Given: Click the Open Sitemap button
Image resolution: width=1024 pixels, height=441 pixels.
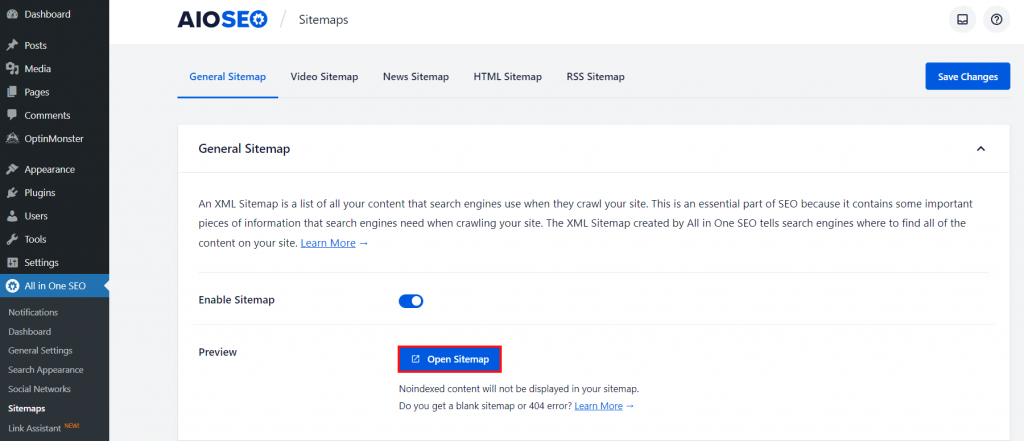Looking at the screenshot, I should pos(450,359).
